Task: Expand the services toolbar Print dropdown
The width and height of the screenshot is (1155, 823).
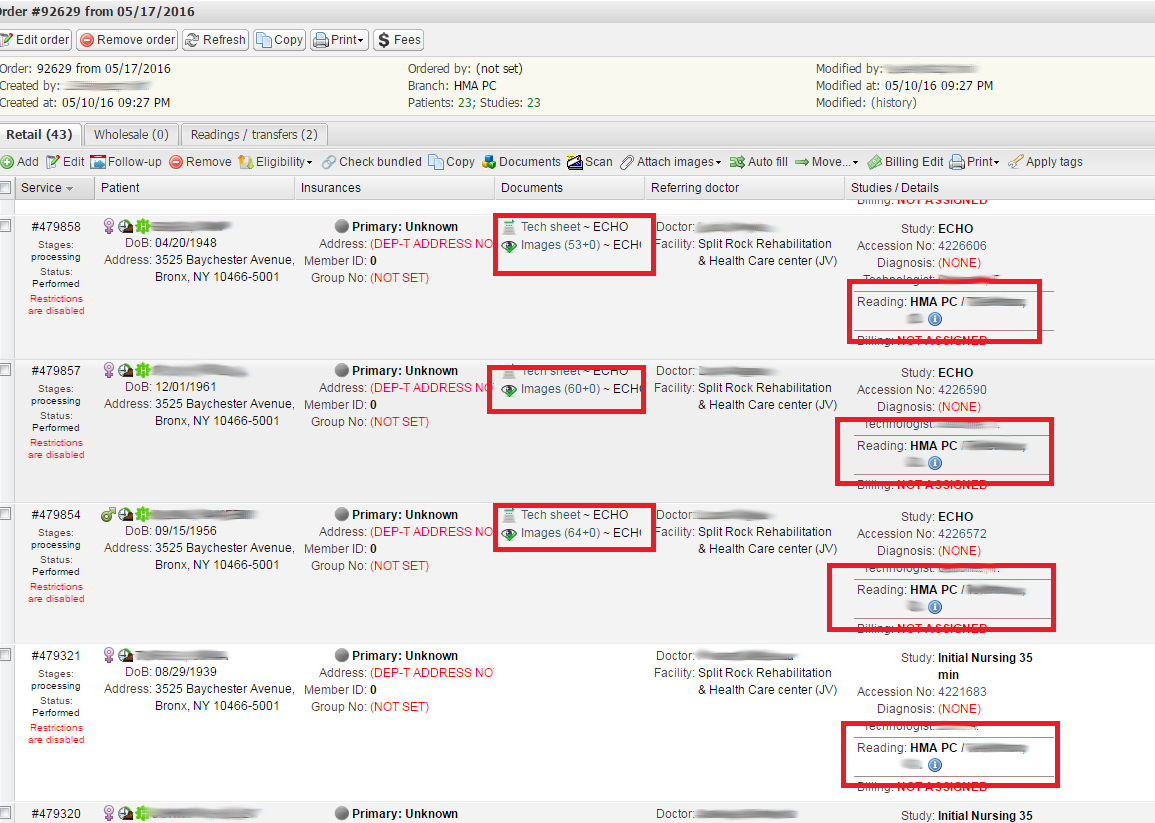Action: coord(975,162)
